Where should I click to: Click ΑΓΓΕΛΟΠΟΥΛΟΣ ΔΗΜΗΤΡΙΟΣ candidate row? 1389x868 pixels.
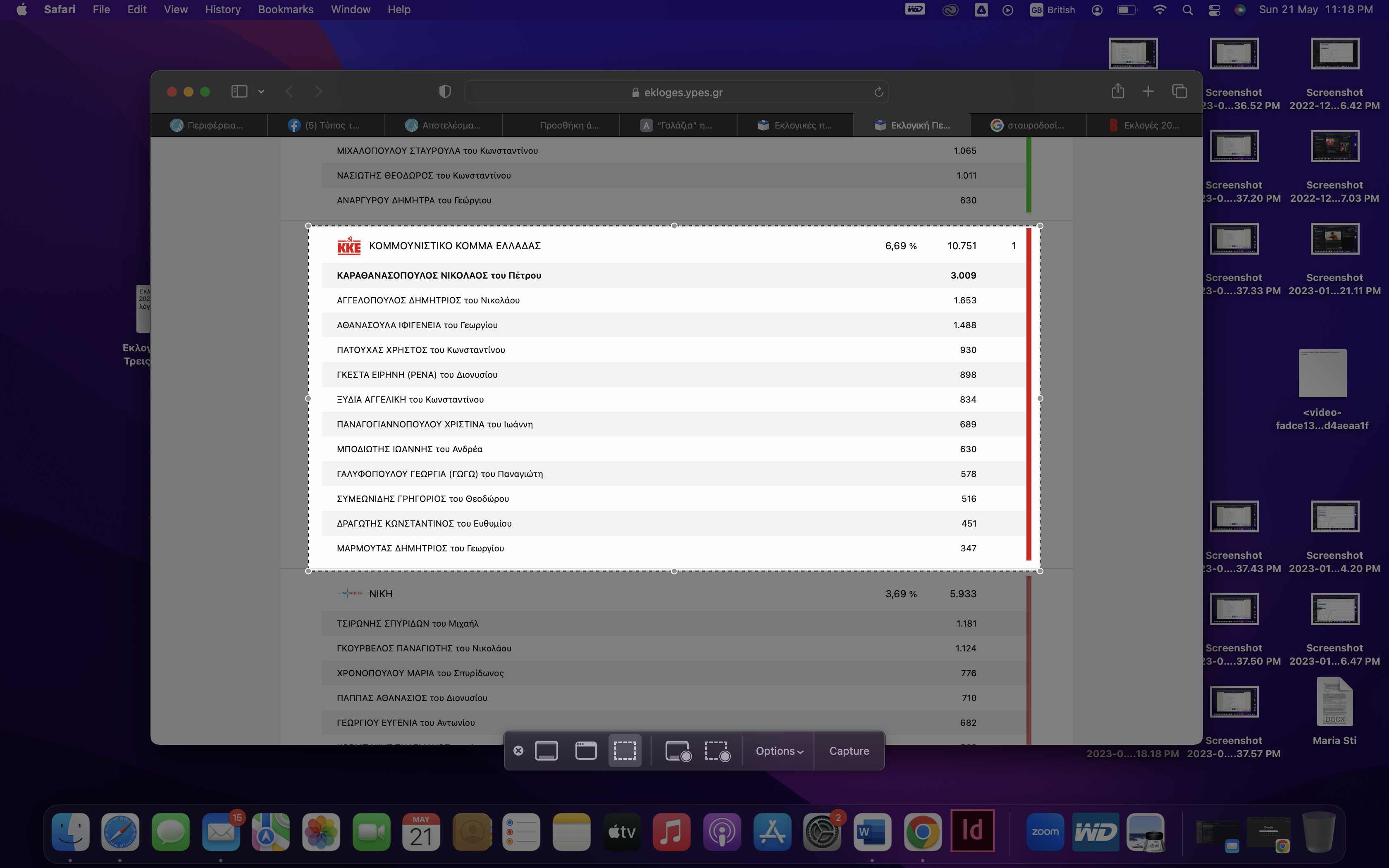[674, 300]
